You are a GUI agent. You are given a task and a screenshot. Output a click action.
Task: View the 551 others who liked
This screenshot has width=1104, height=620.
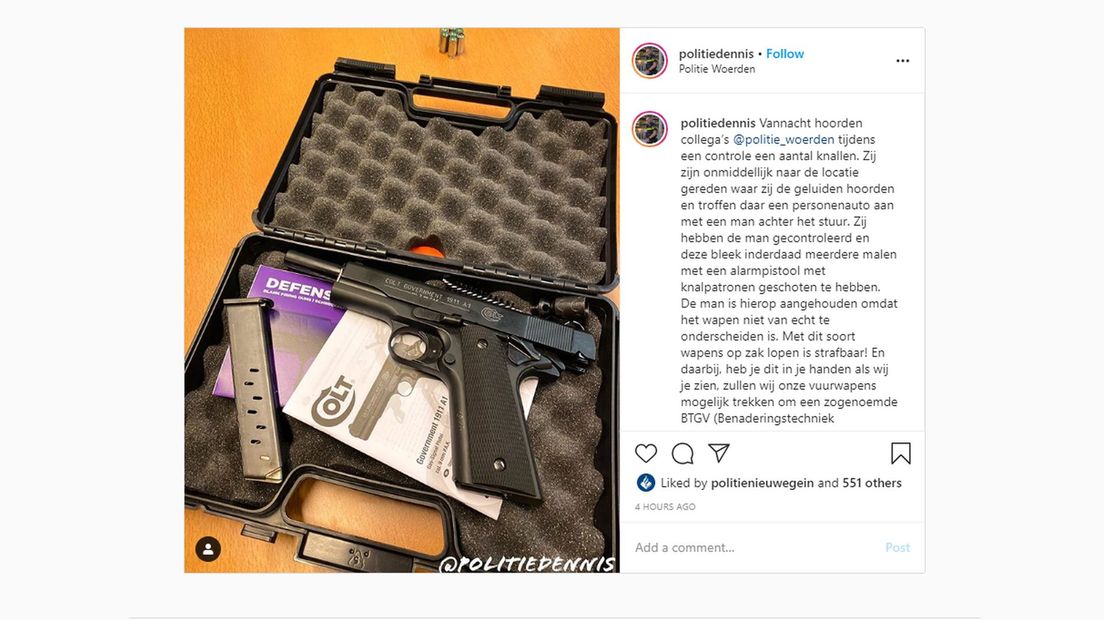(872, 483)
